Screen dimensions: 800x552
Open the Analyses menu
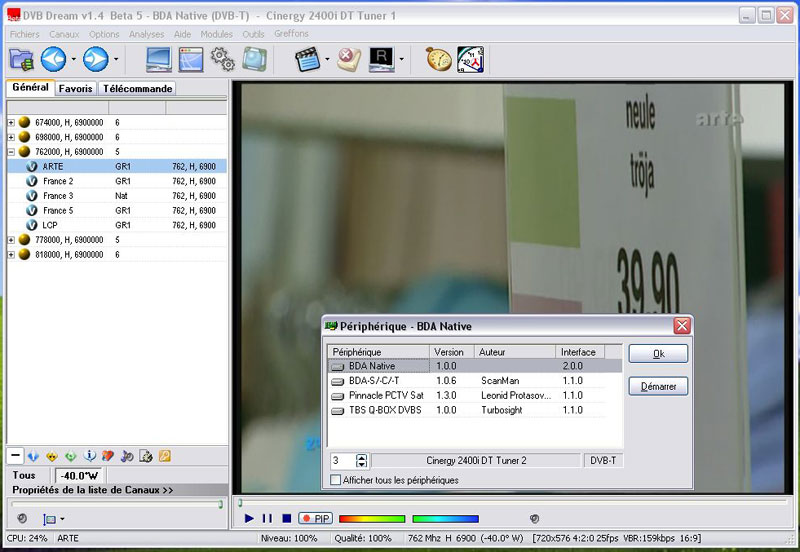(146, 34)
